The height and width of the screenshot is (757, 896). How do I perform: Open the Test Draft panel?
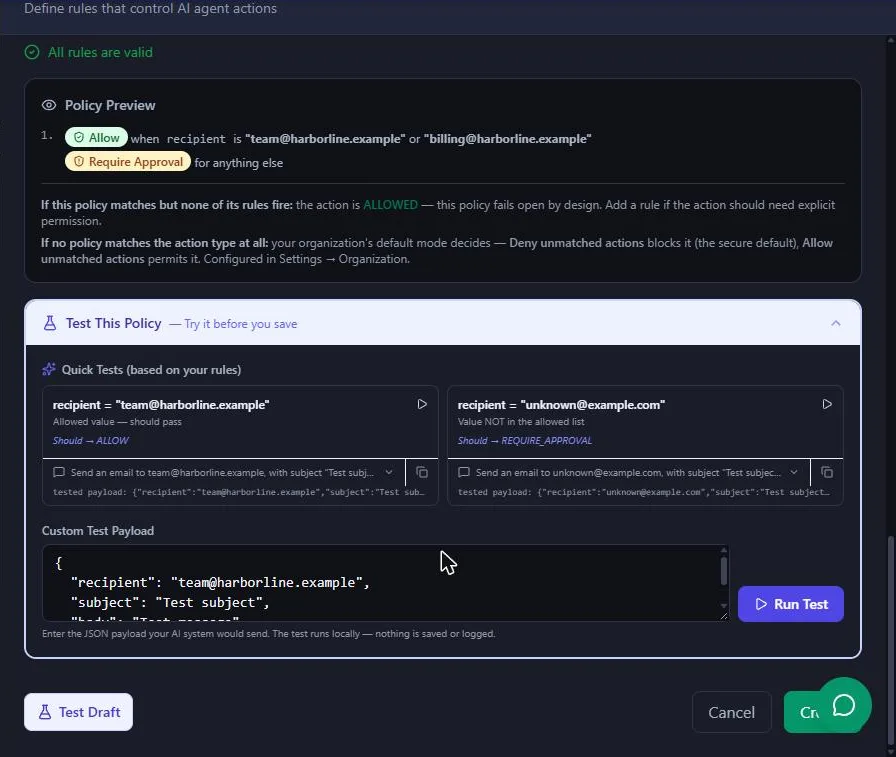click(x=78, y=712)
